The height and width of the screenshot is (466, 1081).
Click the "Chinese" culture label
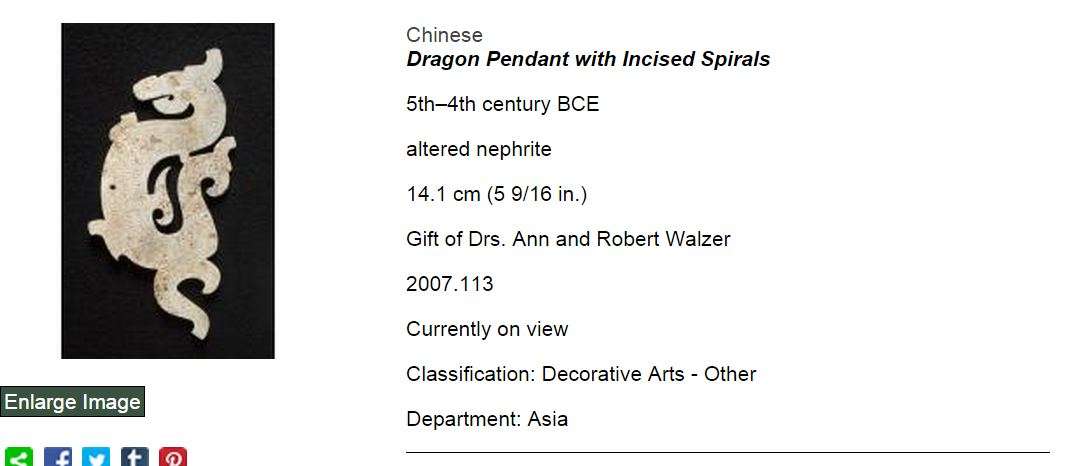(444, 36)
